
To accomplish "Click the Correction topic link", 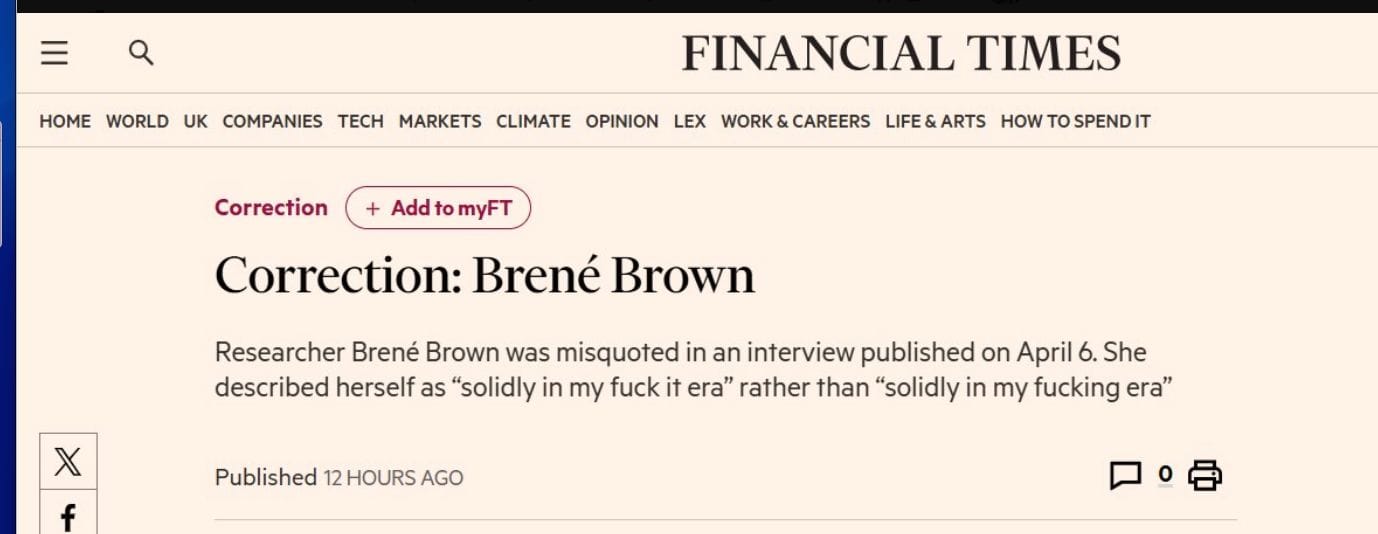I will 271,208.
